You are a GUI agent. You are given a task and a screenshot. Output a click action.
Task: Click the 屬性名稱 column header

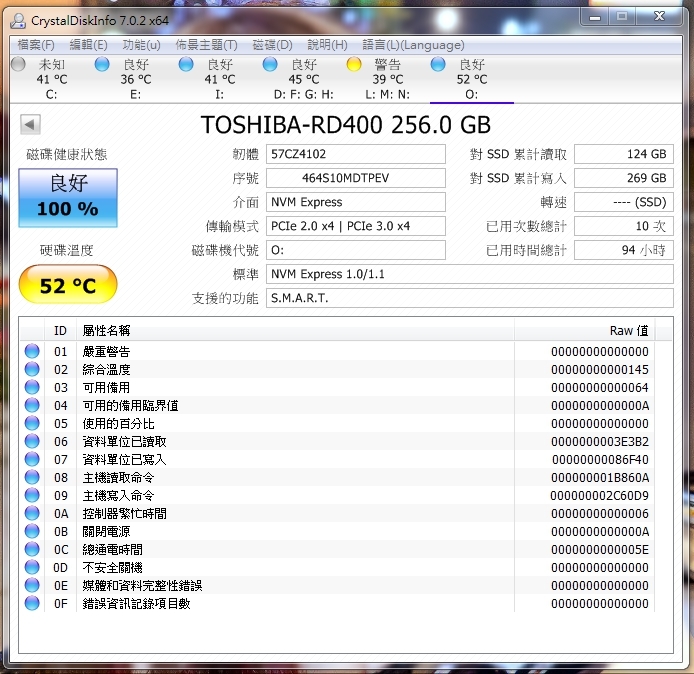click(x=296, y=330)
